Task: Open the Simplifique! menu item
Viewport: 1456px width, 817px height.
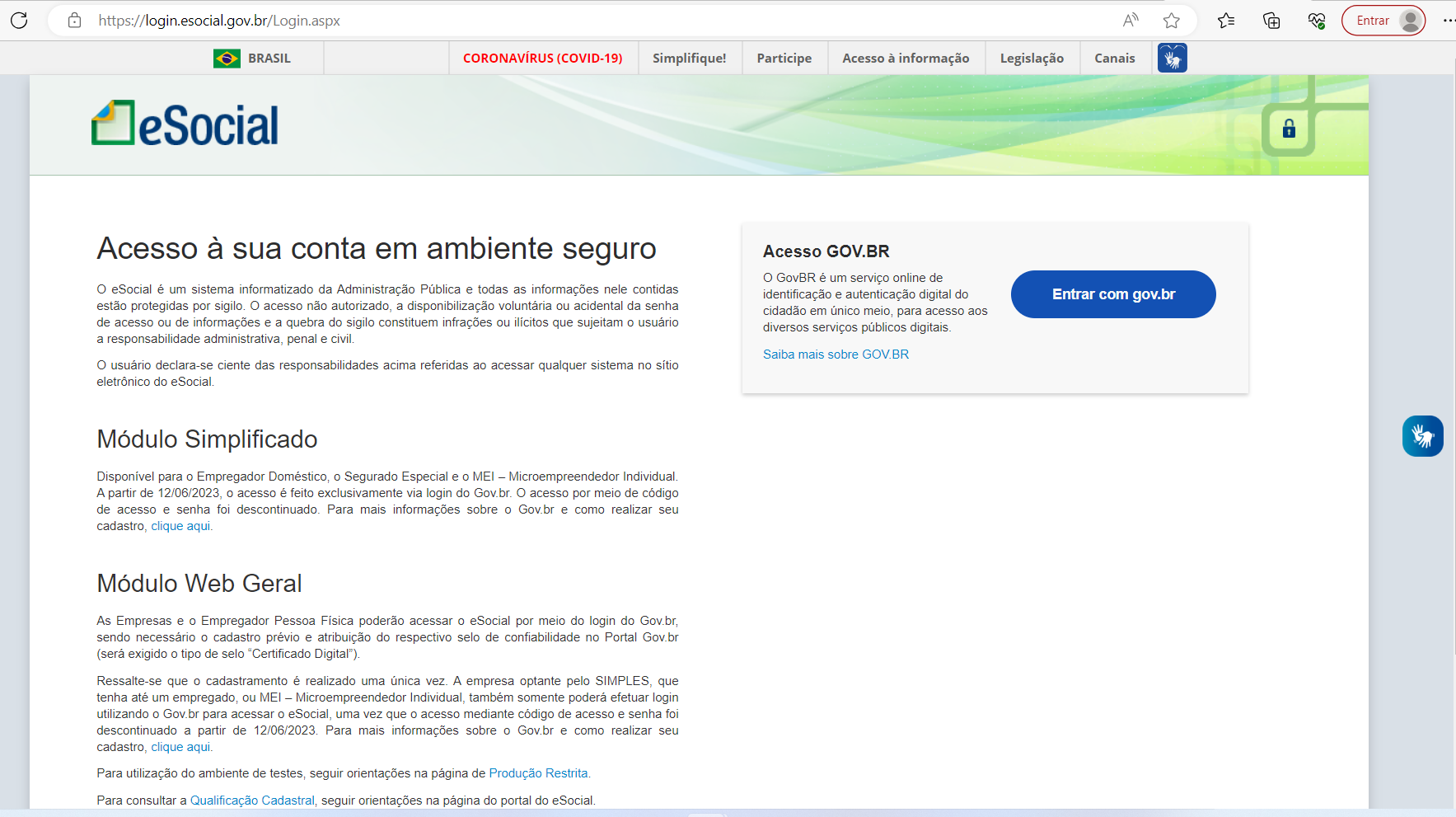Action: [690, 59]
